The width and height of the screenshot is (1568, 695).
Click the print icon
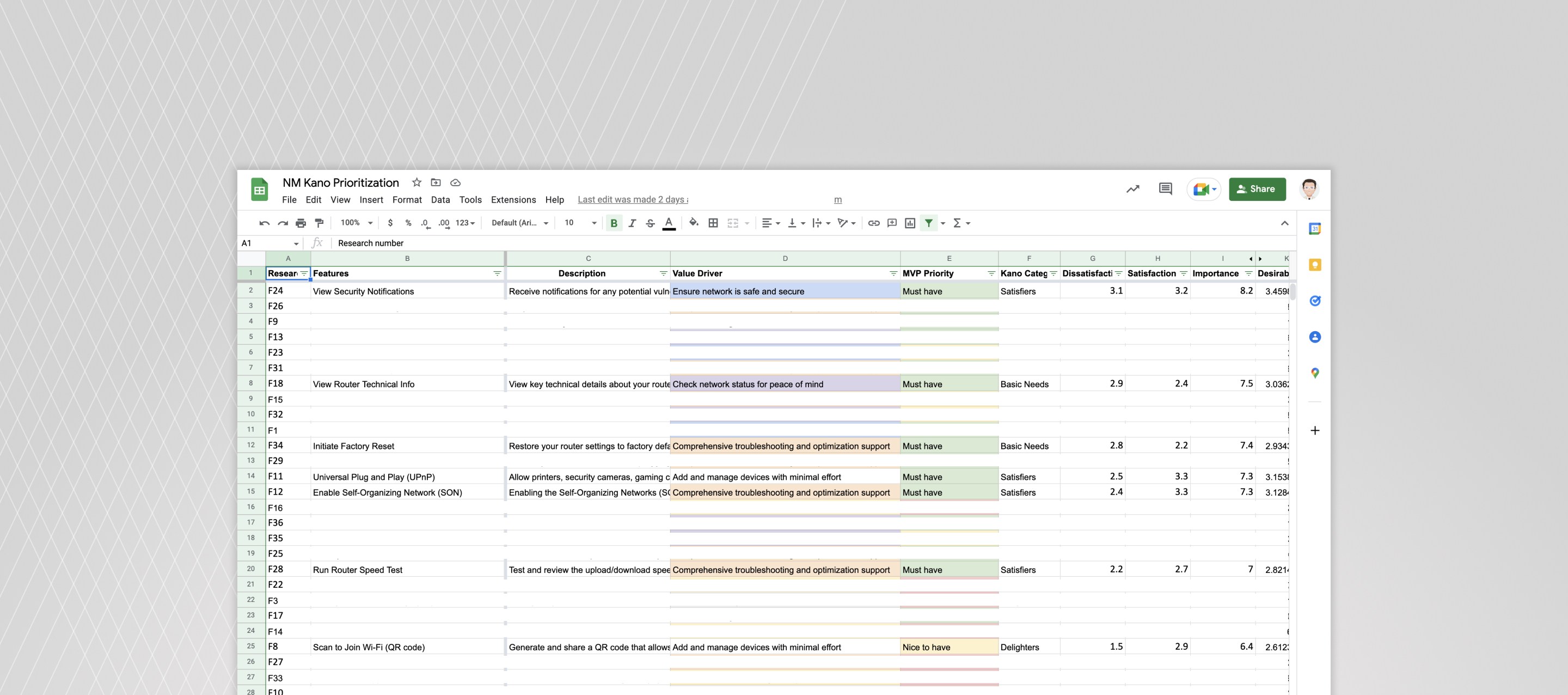click(301, 223)
